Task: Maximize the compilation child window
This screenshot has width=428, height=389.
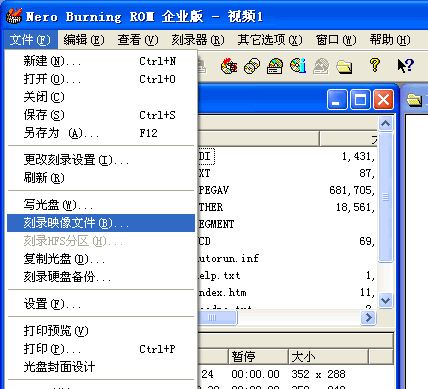Action: click(x=360, y=100)
